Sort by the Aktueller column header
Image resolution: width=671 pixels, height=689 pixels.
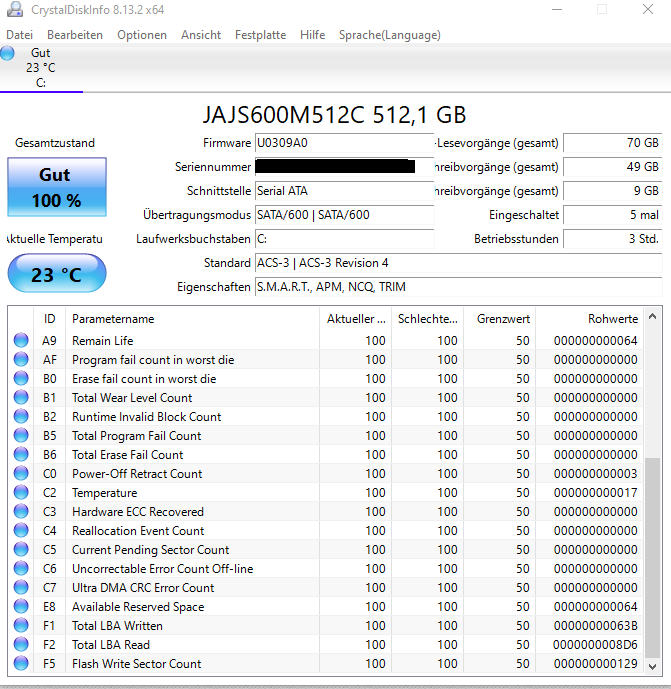pos(355,319)
